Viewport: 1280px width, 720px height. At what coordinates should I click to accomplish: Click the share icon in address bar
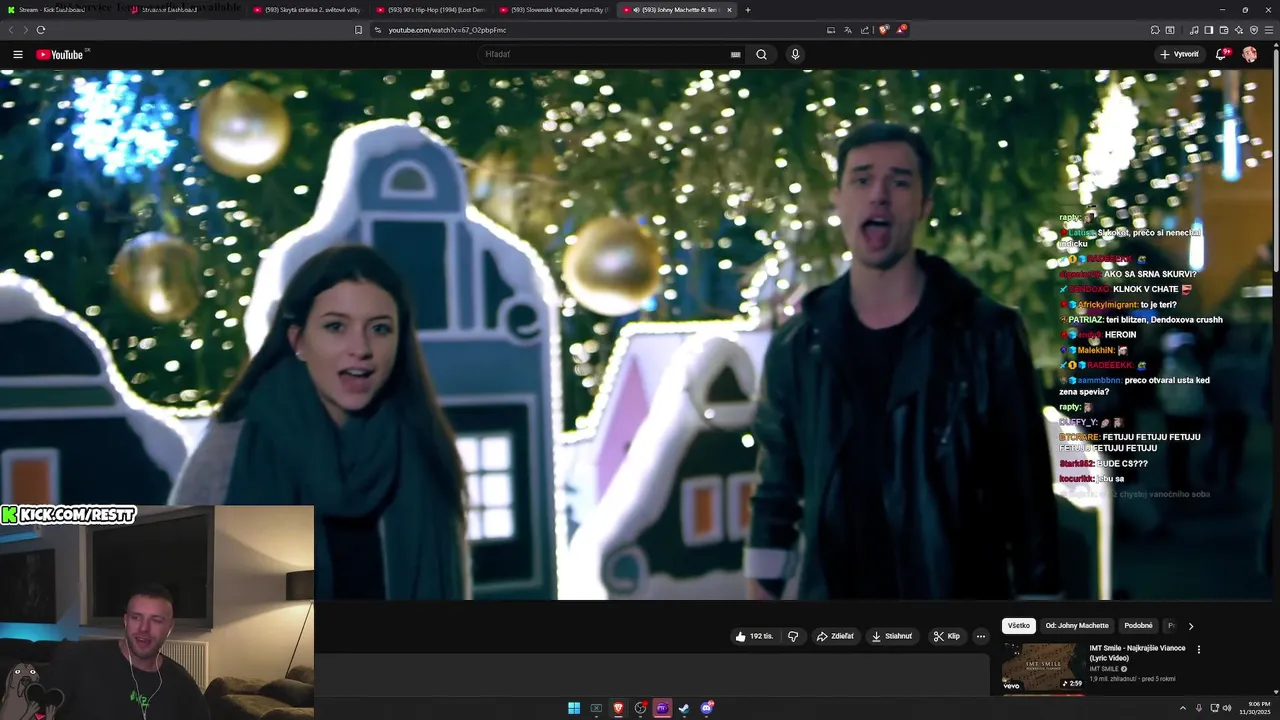point(865,30)
